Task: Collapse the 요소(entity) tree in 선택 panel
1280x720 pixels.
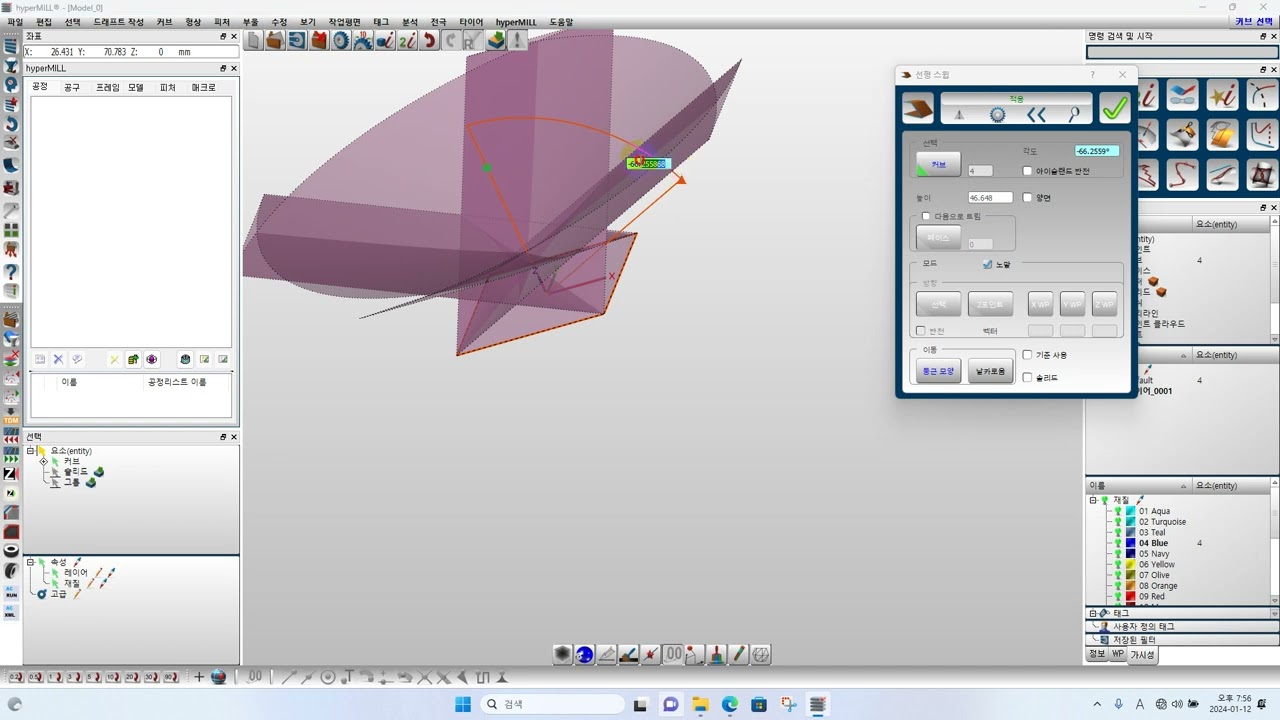Action: 31,451
